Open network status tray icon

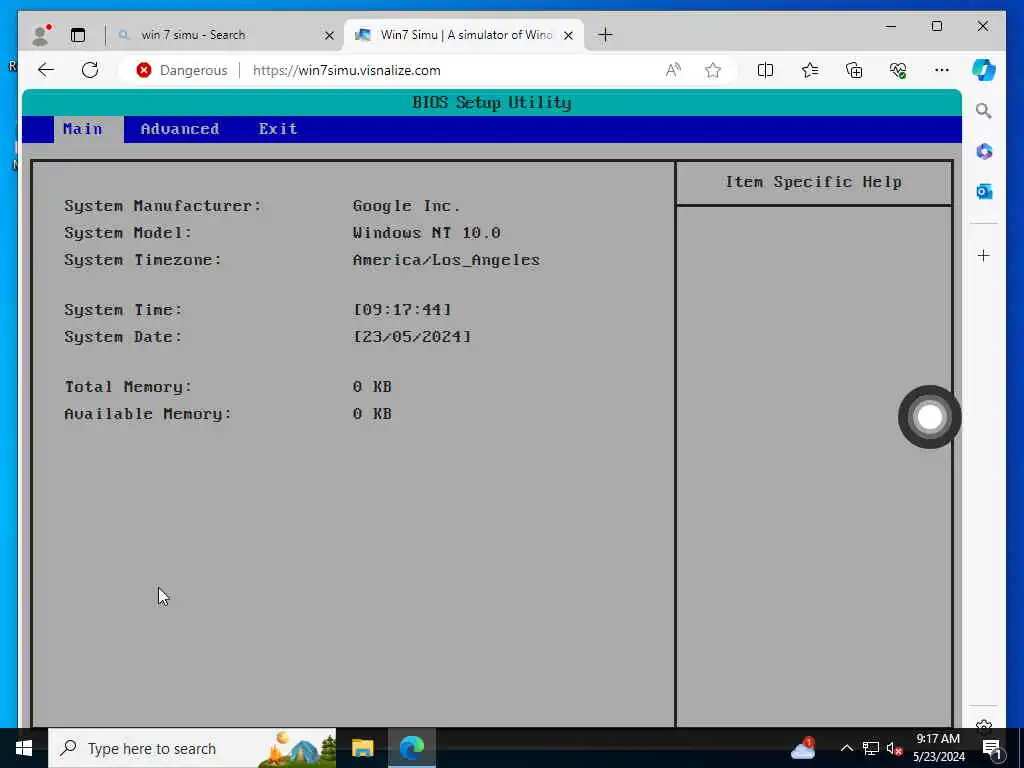(871, 748)
